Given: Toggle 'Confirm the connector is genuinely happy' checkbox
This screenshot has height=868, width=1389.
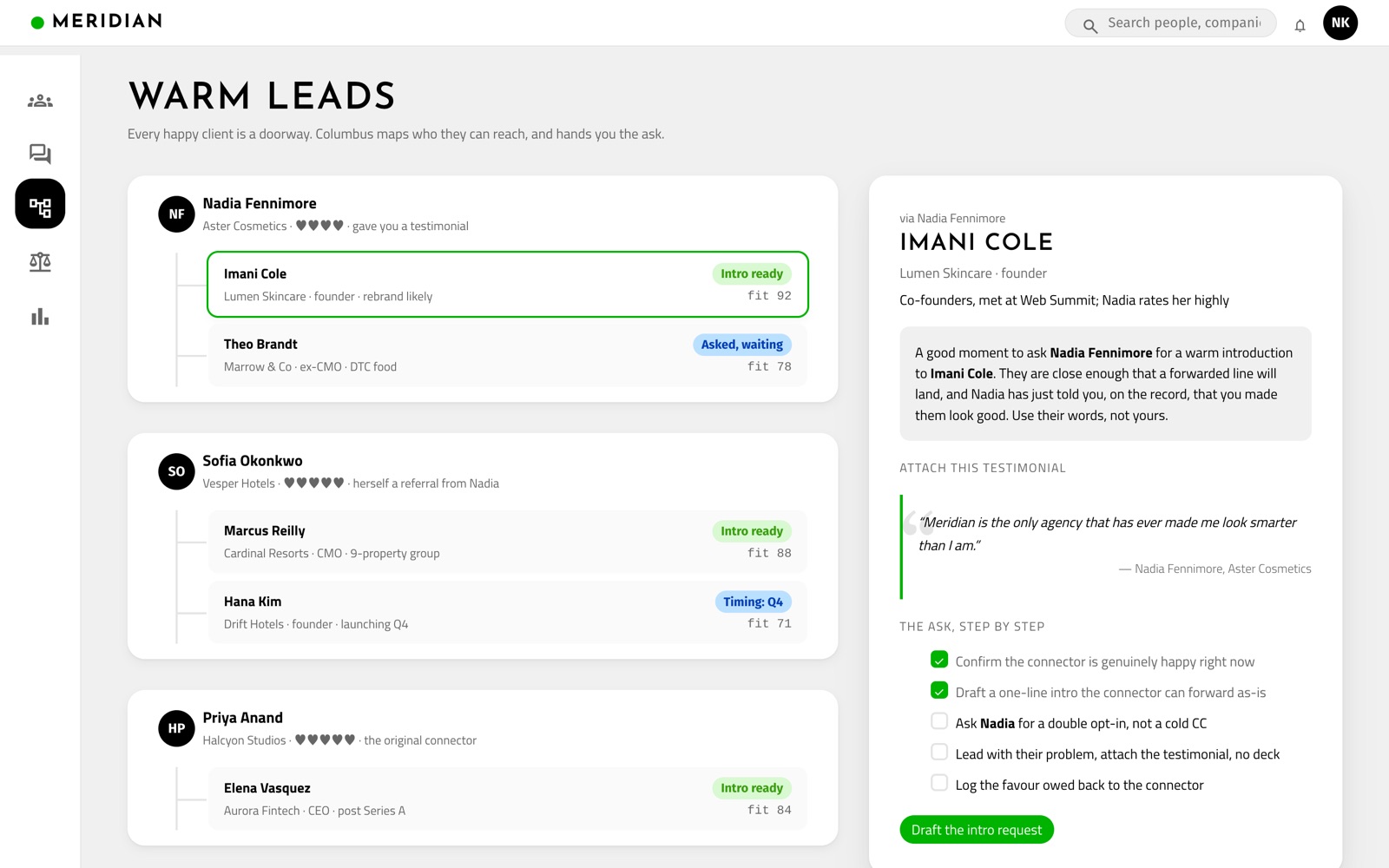Looking at the screenshot, I should (939, 660).
